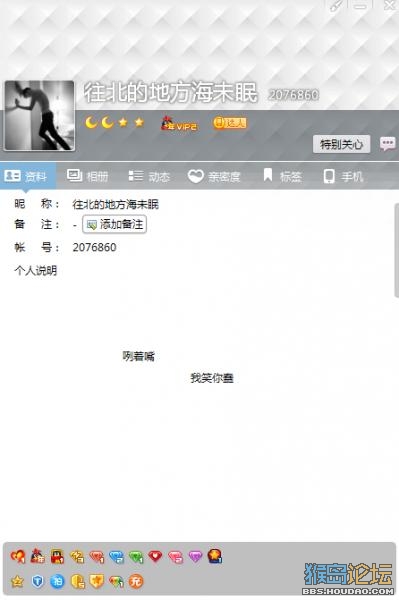The height and width of the screenshot is (600, 399).
Task: Click the gold star icon in bottom row
Action: (x=17, y=582)
